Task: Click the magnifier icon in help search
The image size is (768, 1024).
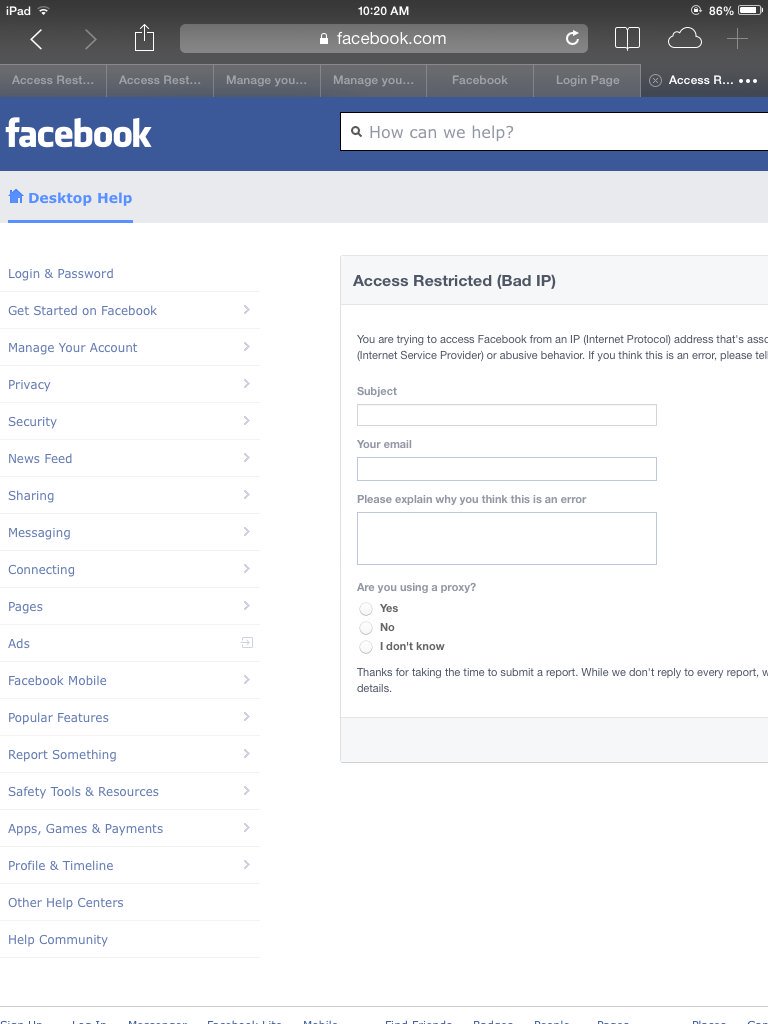Action: tap(357, 132)
